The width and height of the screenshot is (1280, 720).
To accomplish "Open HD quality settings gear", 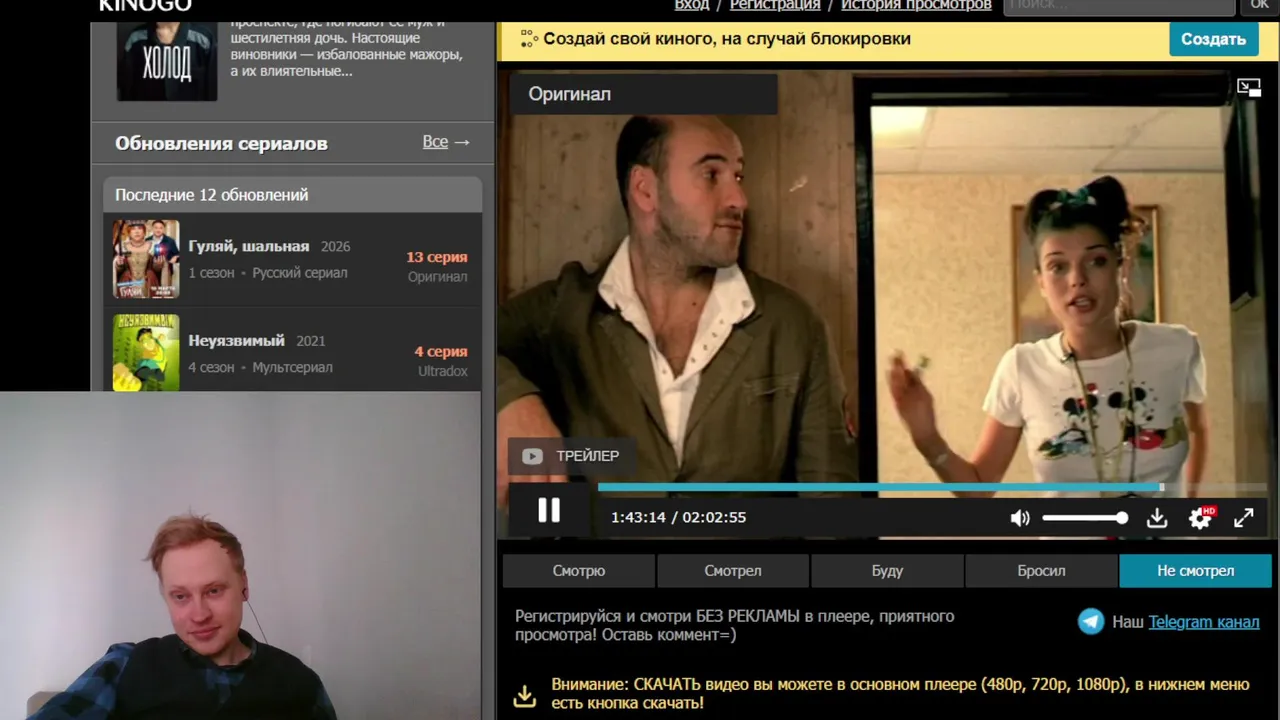I will pyautogui.click(x=1200, y=518).
